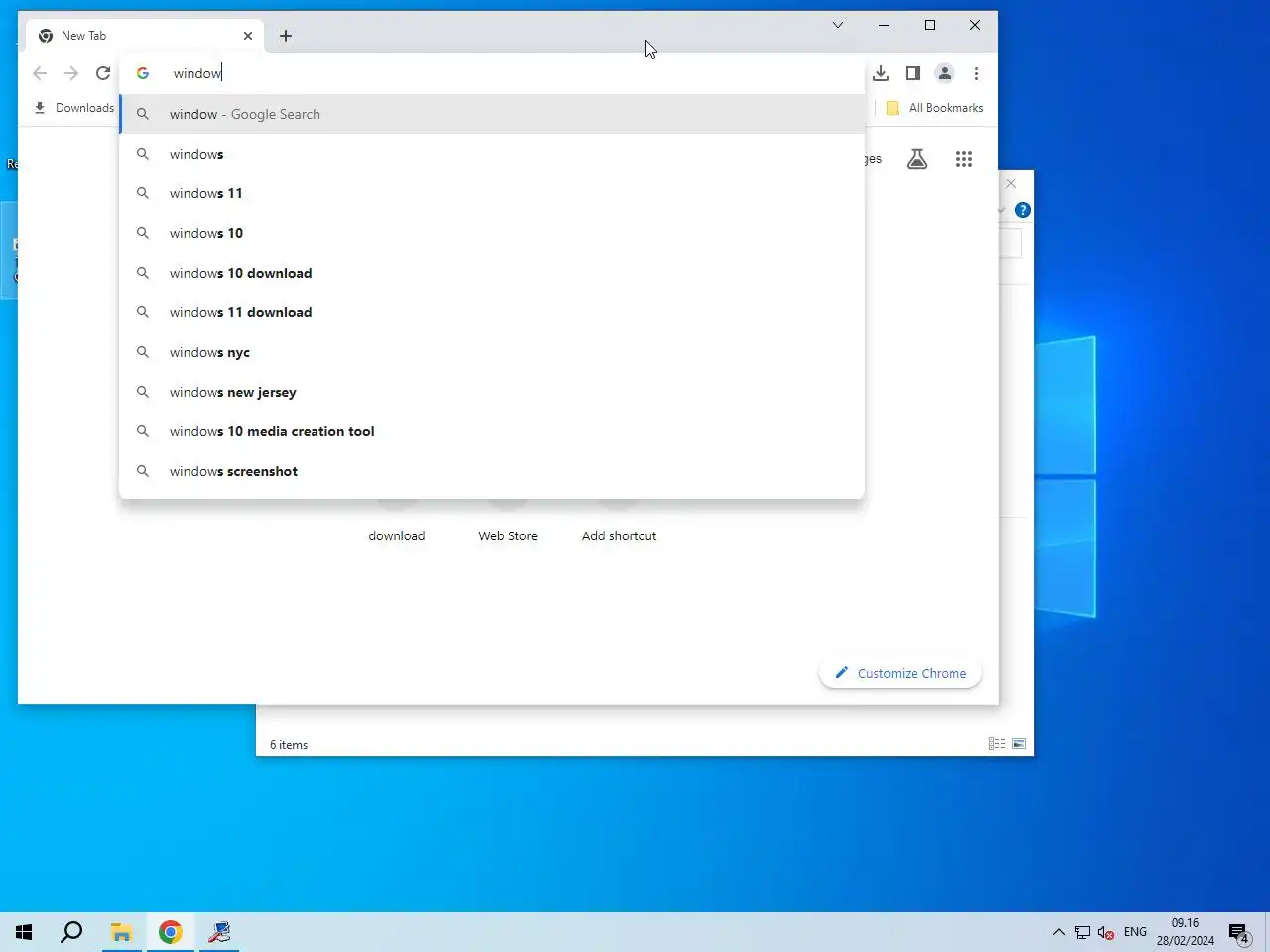Choose 'windows screenshot' suggestion

(492, 471)
